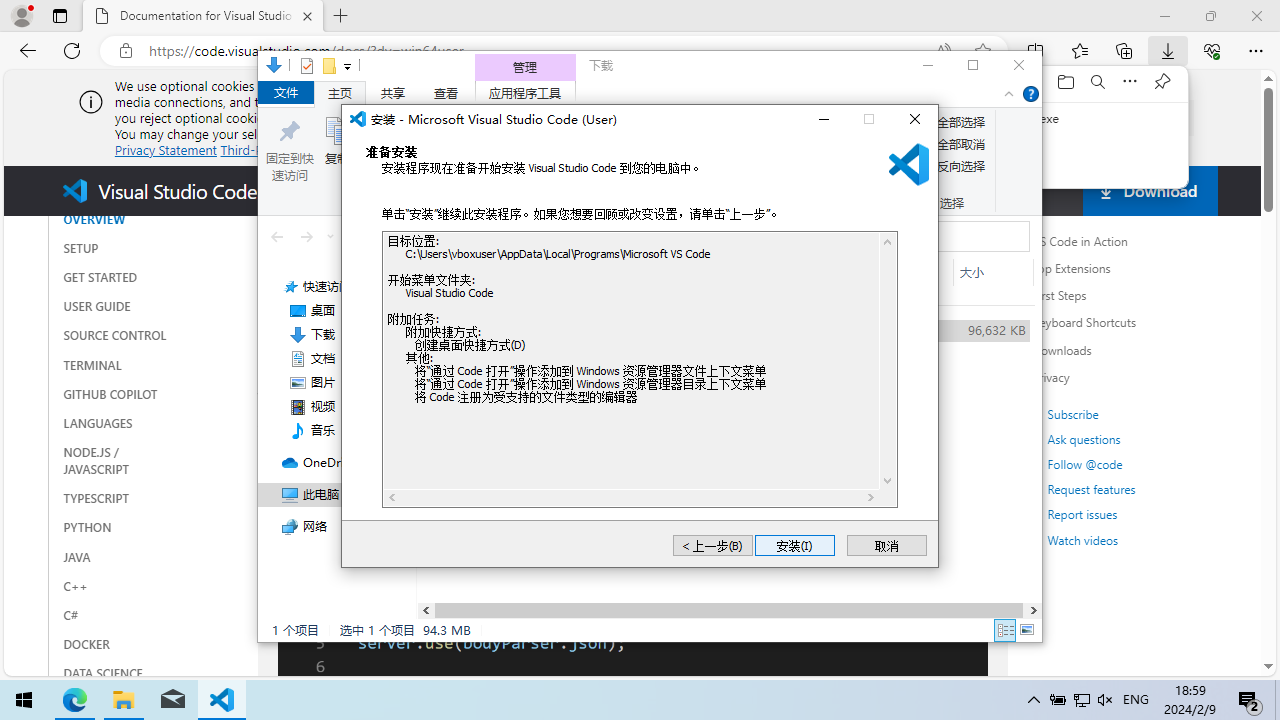Image resolution: width=1280 pixels, height=720 pixels.
Task: Open more options in Edge downloads popup
Action: (x=1130, y=82)
